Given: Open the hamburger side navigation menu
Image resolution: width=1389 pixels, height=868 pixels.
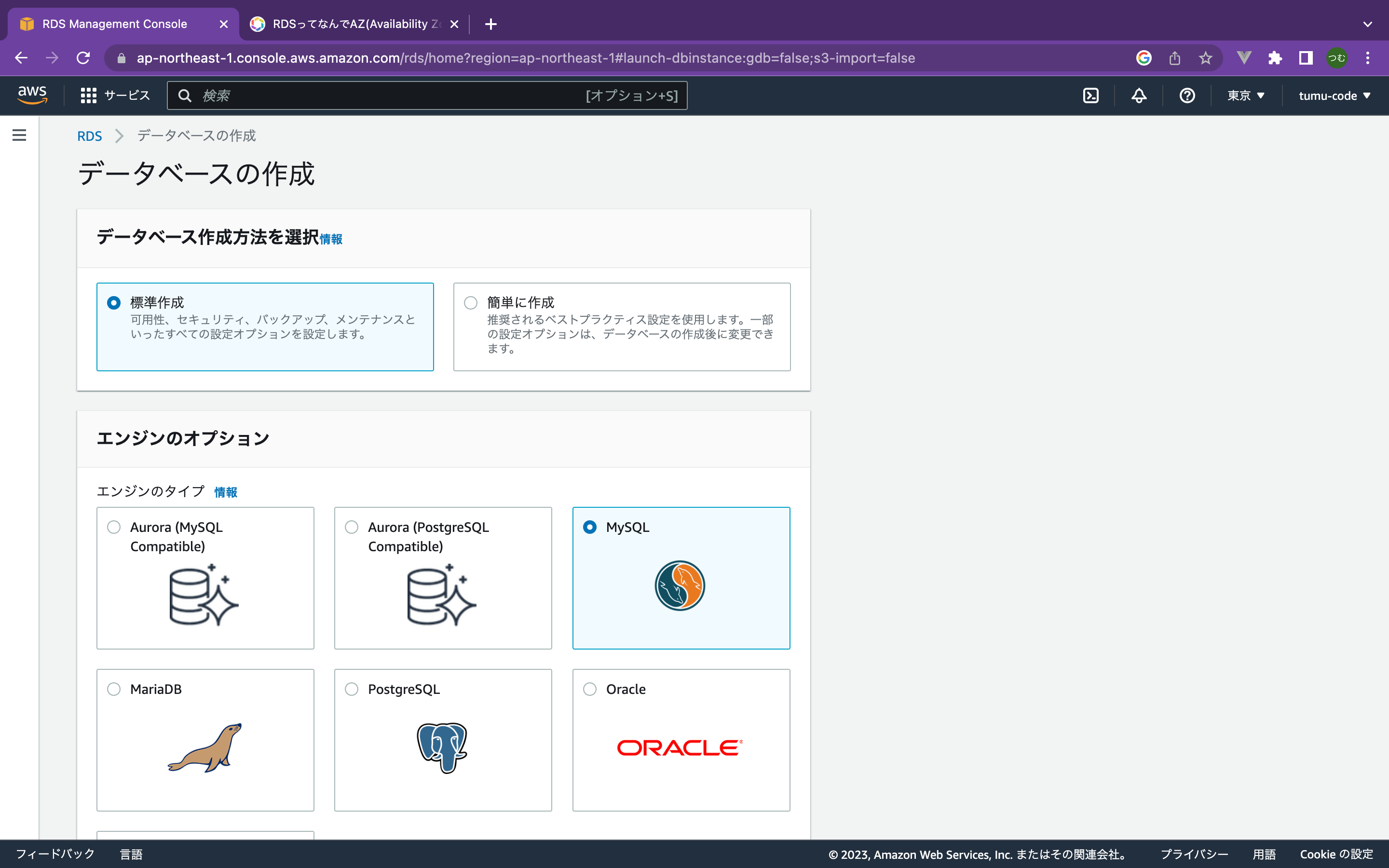Looking at the screenshot, I should pyautogui.click(x=19, y=135).
